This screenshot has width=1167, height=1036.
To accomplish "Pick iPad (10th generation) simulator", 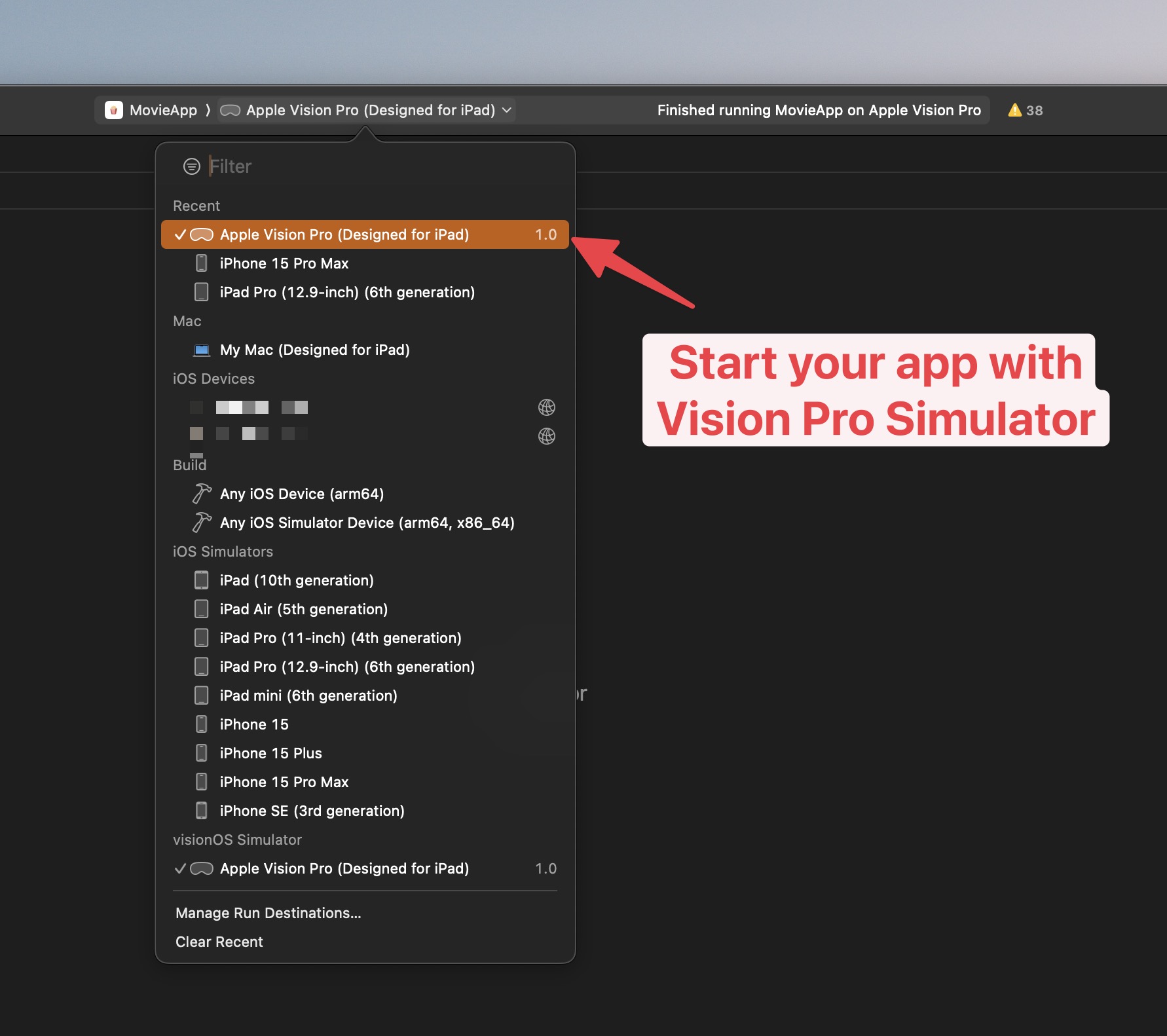I will coord(365,580).
